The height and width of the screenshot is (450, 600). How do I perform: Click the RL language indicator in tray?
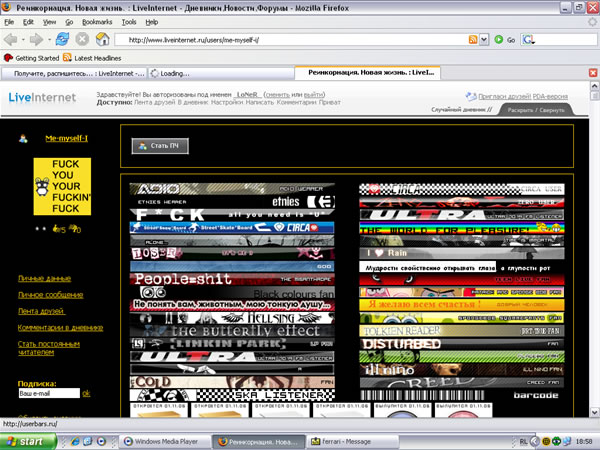tap(523, 442)
